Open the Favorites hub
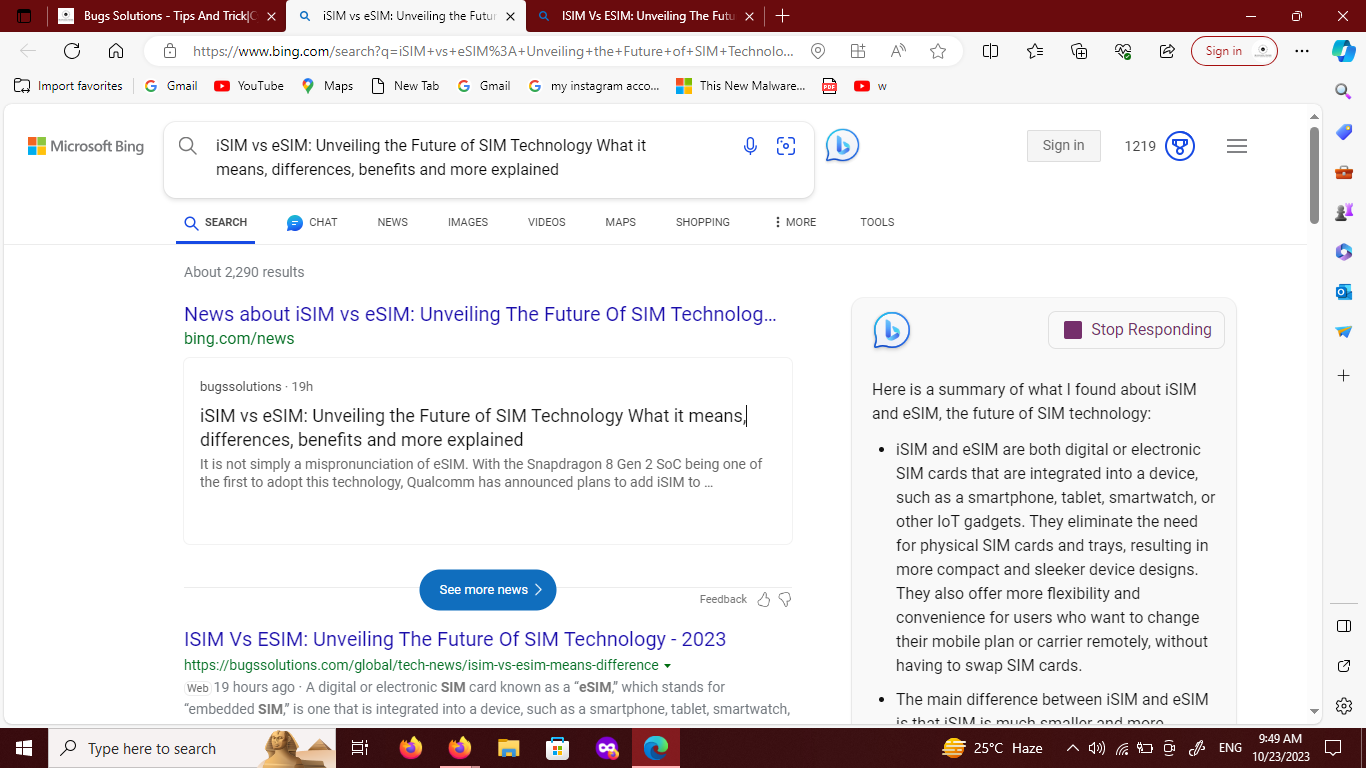The image size is (1366, 768). point(1035,51)
